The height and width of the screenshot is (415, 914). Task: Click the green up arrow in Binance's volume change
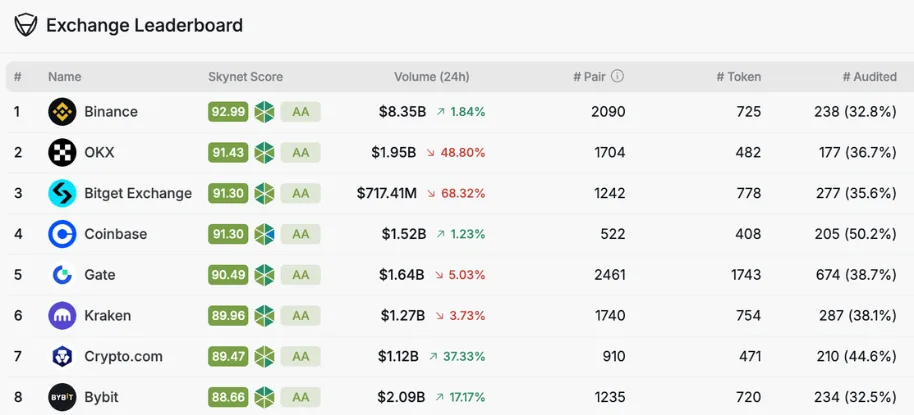[441, 112]
